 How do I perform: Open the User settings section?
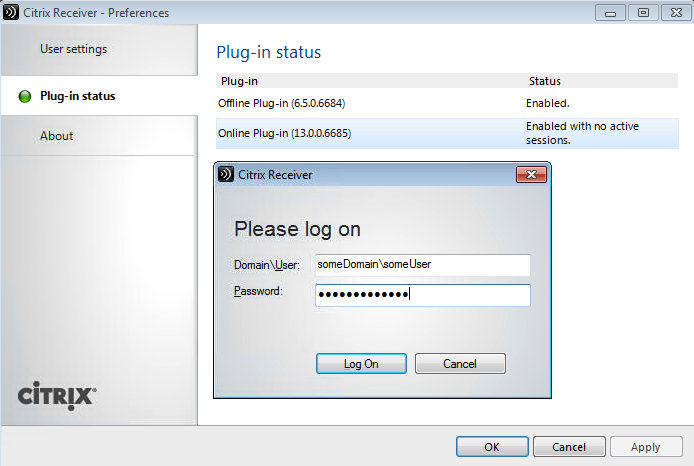[x=73, y=49]
